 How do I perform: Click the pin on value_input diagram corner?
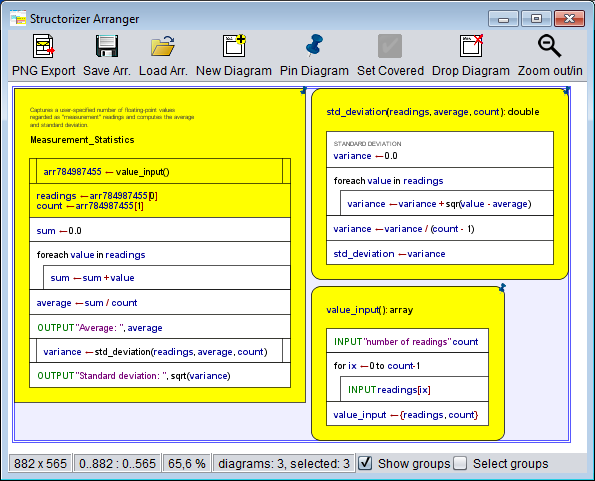tap(502, 288)
